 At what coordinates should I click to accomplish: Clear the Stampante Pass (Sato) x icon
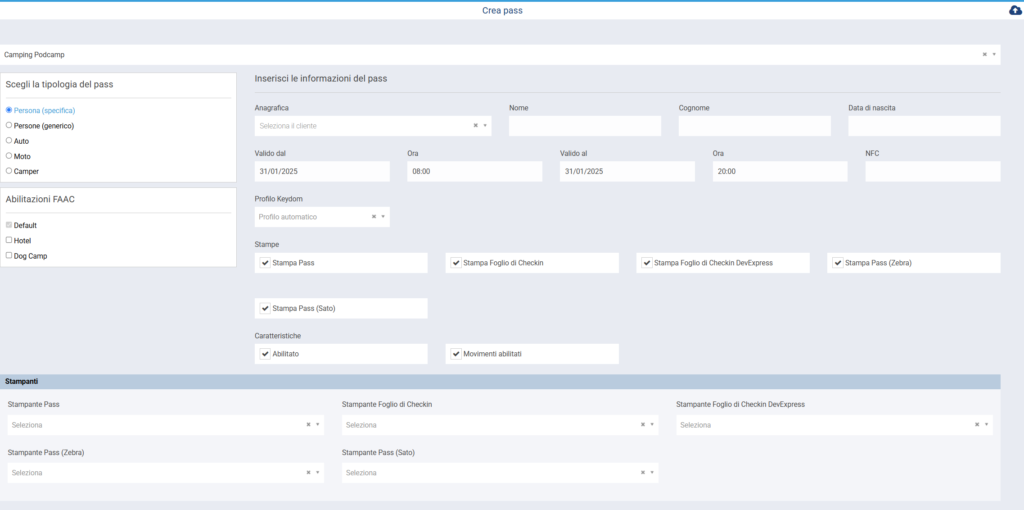[x=642, y=473]
